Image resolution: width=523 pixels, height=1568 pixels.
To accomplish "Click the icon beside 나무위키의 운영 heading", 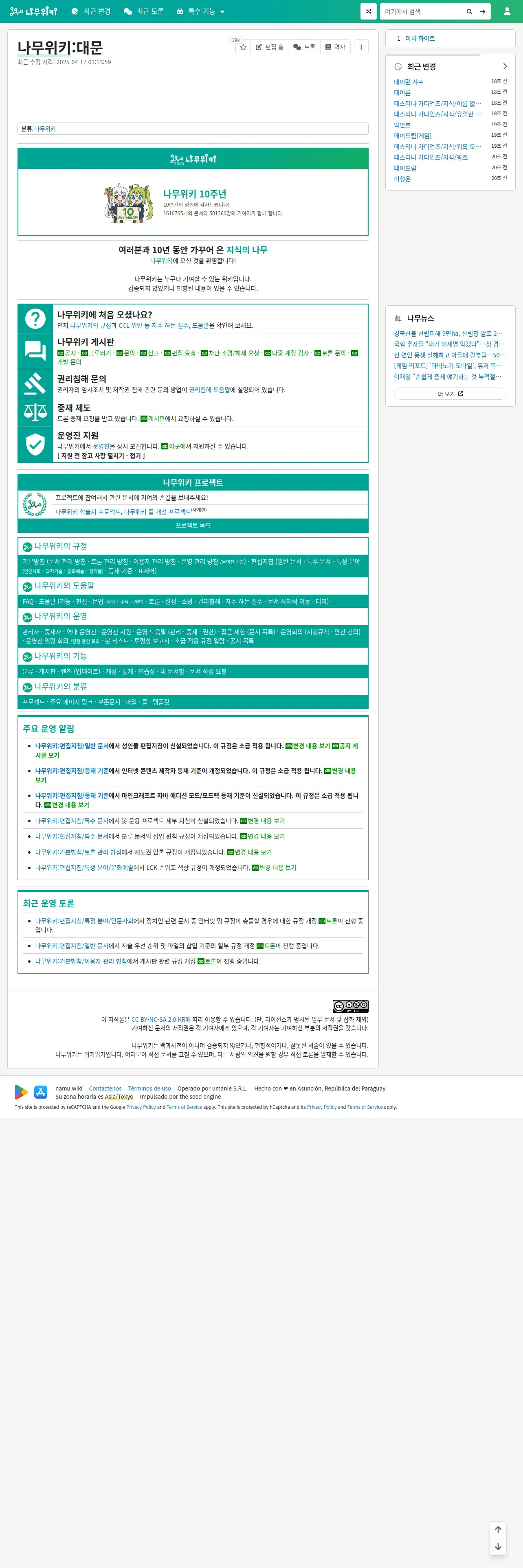I will pyautogui.click(x=27, y=617).
